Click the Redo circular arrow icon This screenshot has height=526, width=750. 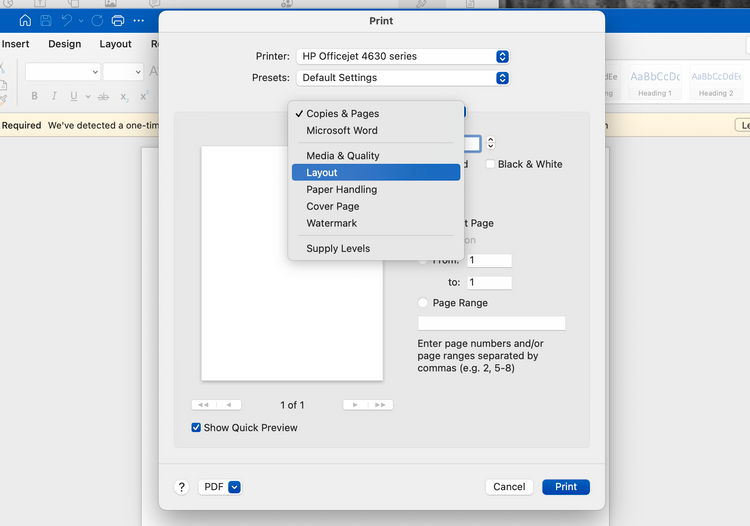(97, 20)
